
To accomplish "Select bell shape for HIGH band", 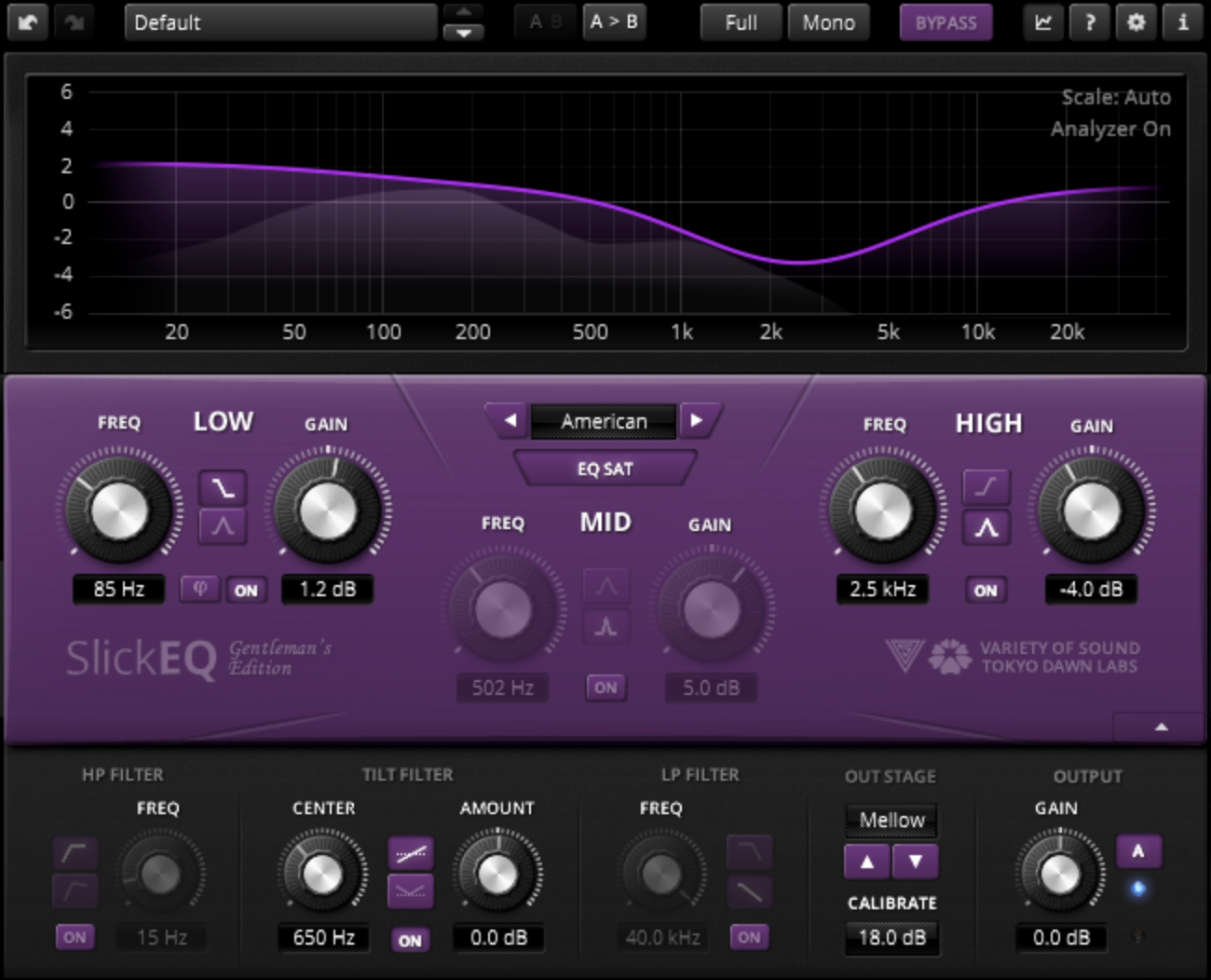I will click(x=986, y=528).
